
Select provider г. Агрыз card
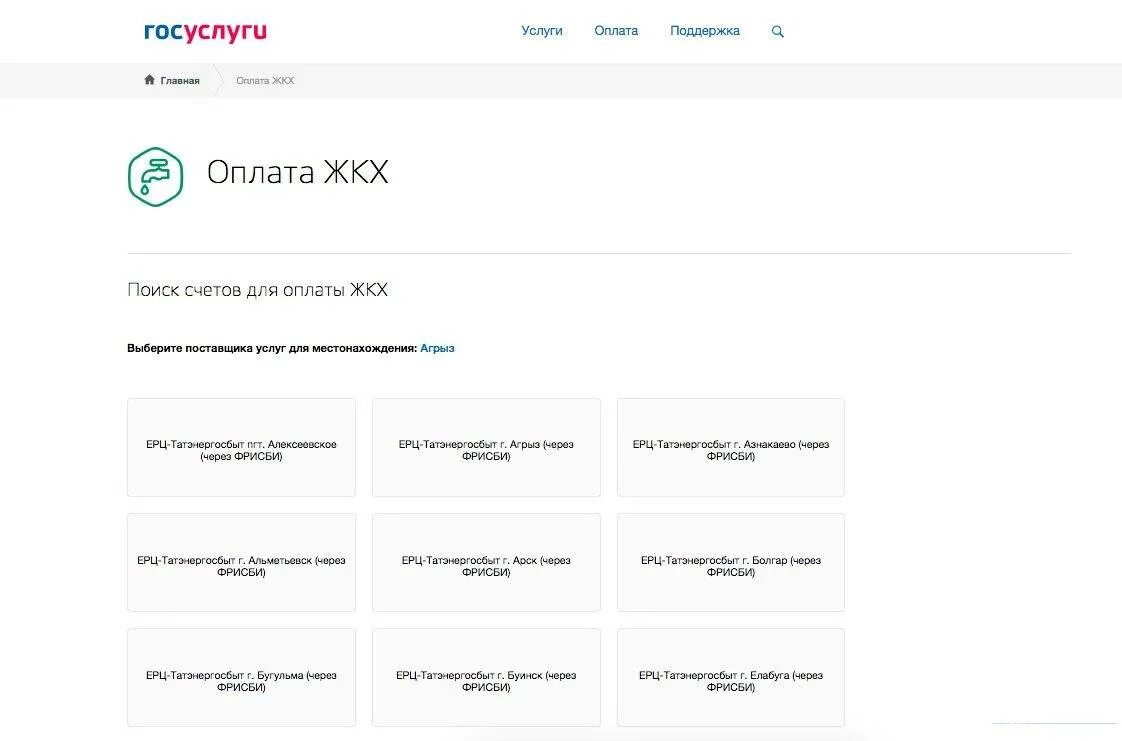tap(486, 448)
